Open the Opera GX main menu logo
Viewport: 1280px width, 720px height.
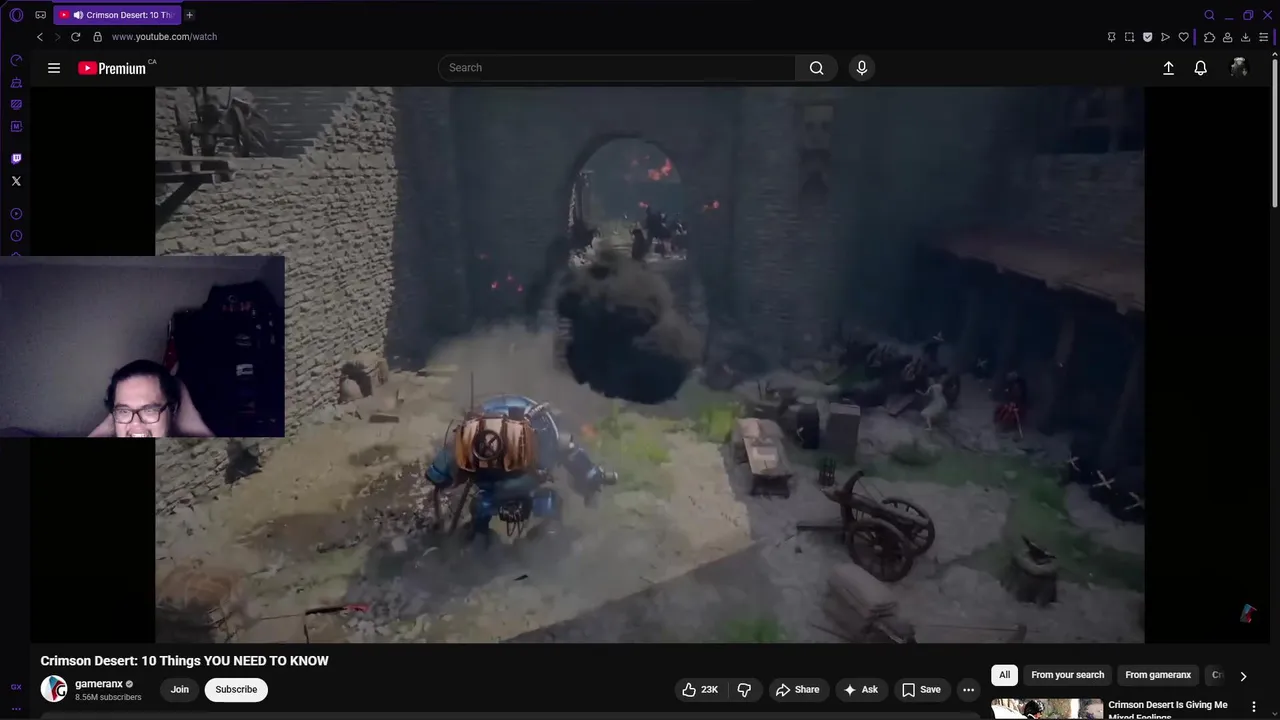[x=16, y=15]
